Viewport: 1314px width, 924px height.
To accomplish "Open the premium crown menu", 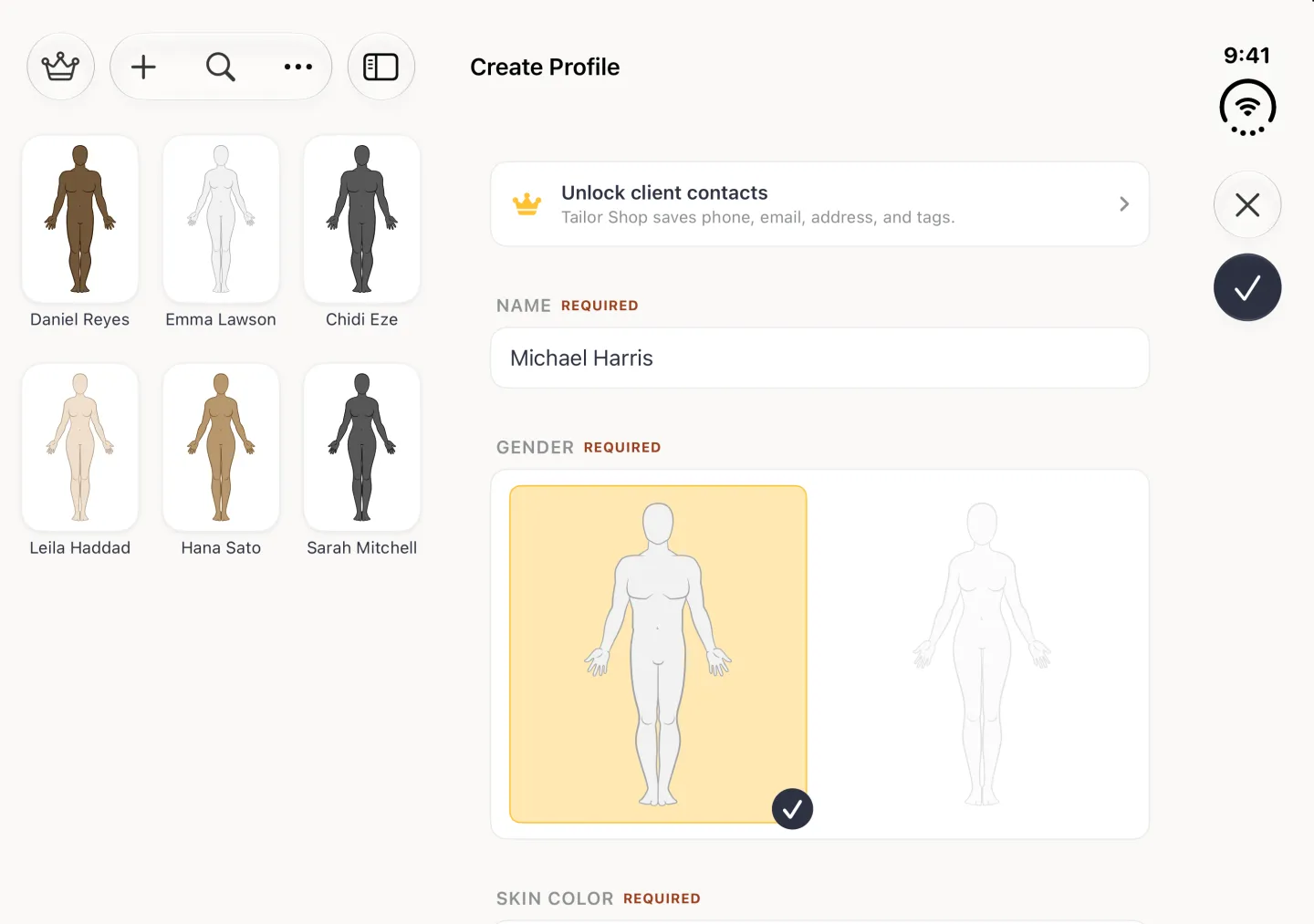I will click(61, 67).
